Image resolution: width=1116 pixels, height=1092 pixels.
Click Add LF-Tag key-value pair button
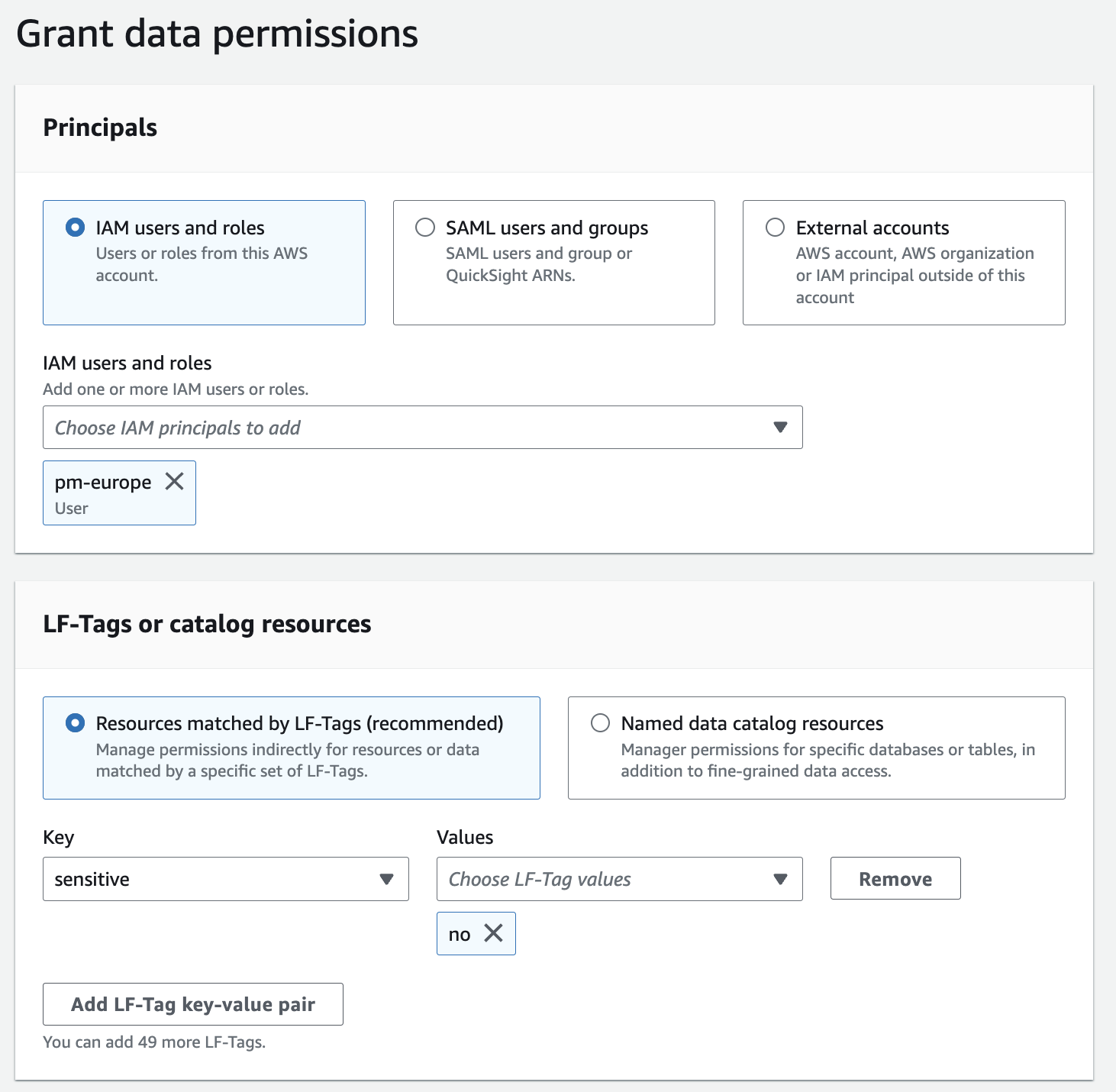[x=193, y=1004]
